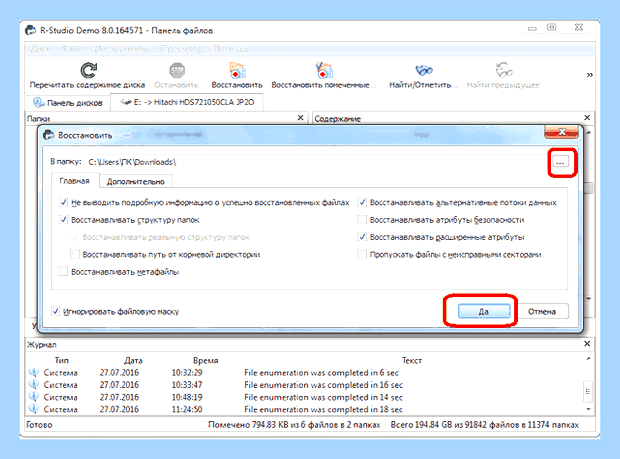Image resolution: width=620 pixels, height=459 pixels.
Task: Click Содержание panel scrollbar down arrow
Action: [589, 298]
